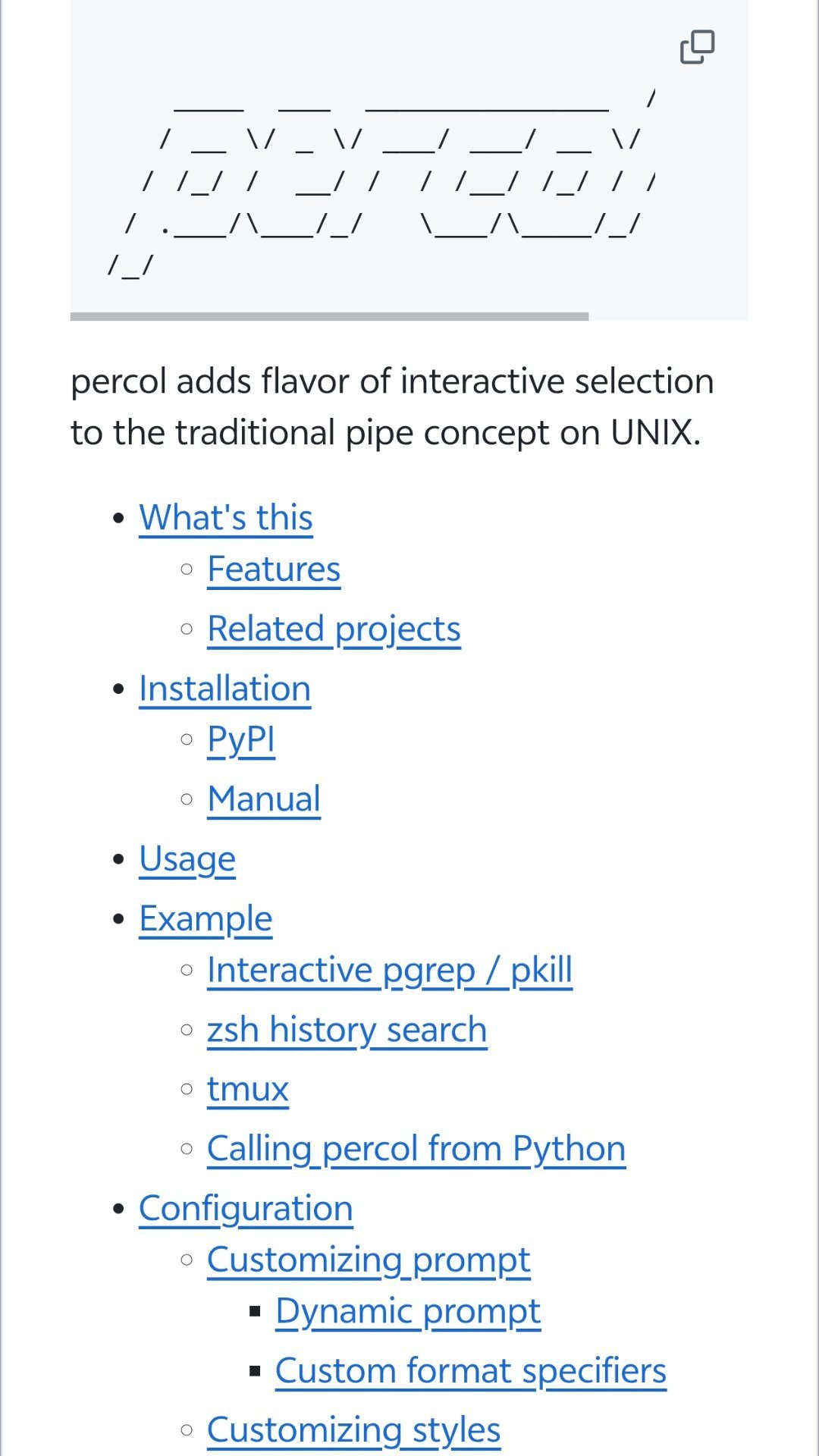This screenshot has height=1456, width=819.
Task: Open the Customizing prompt link
Action: pos(369,1260)
